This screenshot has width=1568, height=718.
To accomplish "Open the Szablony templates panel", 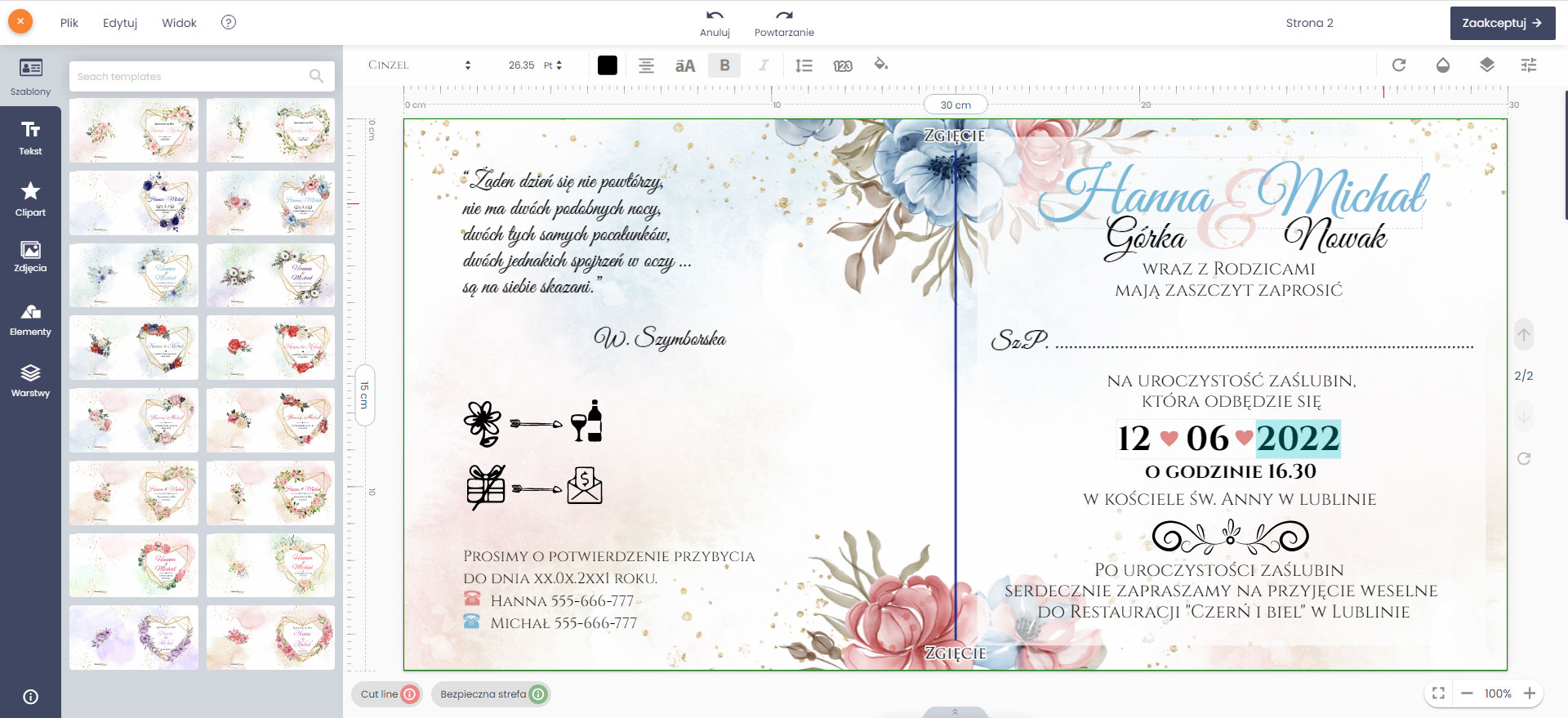I will (30, 78).
